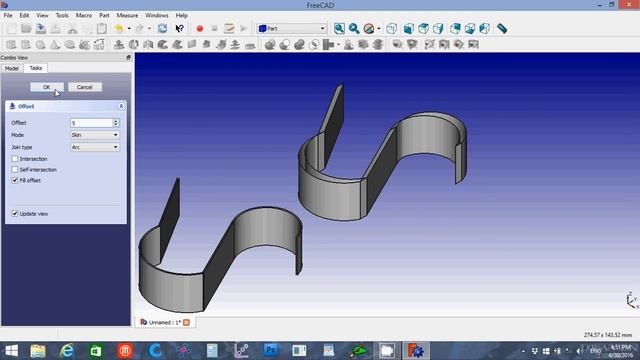
Task: Open the Part menu
Action: (104, 15)
